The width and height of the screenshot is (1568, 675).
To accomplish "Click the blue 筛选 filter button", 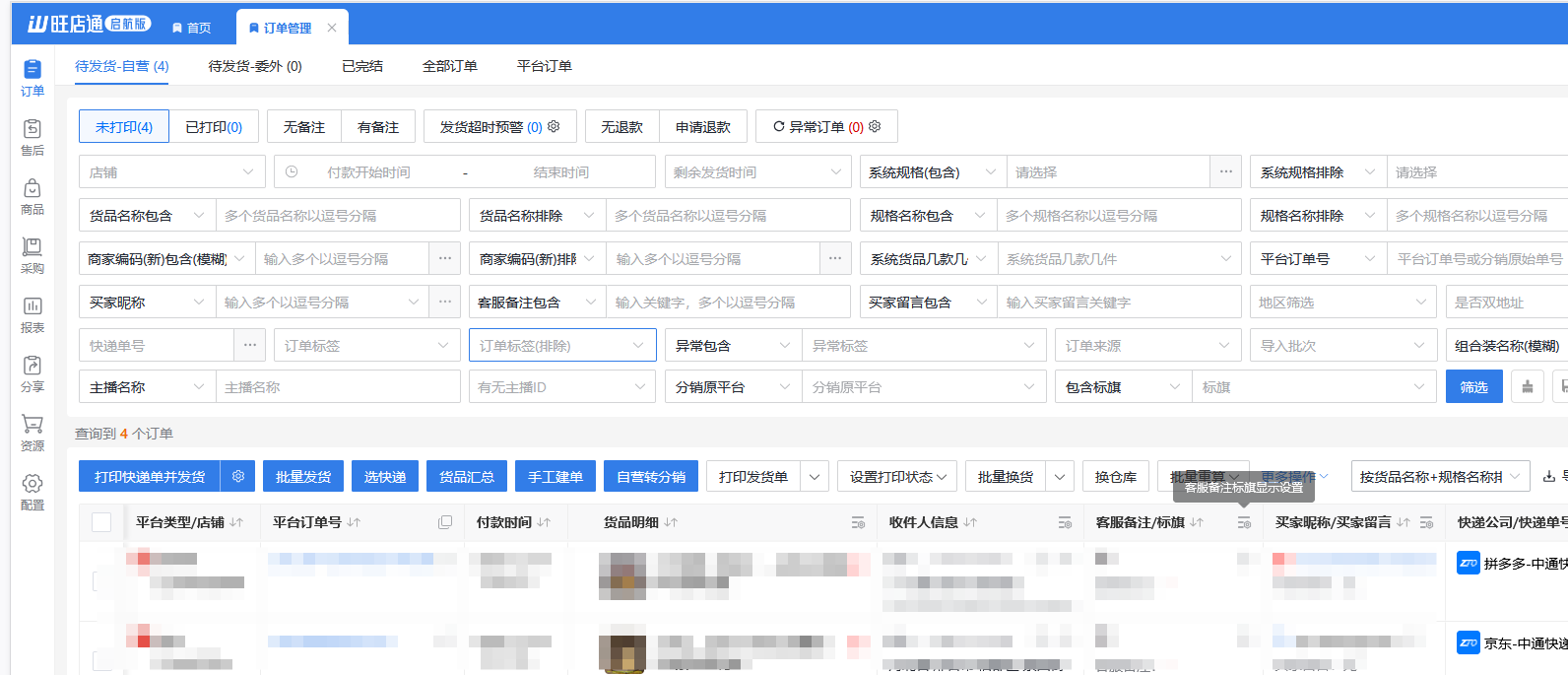I will (x=1473, y=387).
